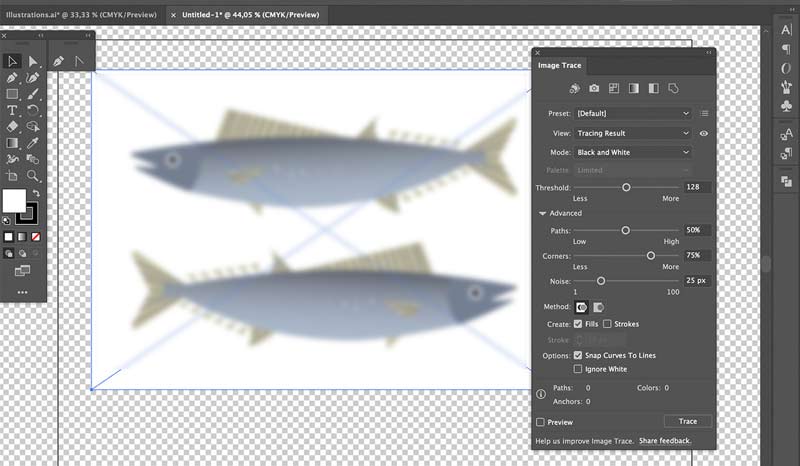
Task: Collapse the Advanced section
Action: 543,213
